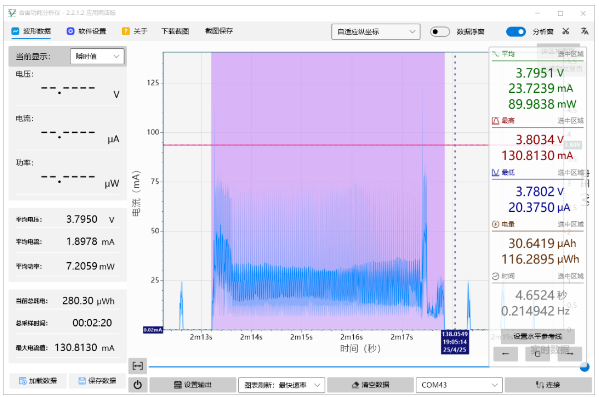Open the software settings tab
The height and width of the screenshot is (397, 599).
click(86, 31)
